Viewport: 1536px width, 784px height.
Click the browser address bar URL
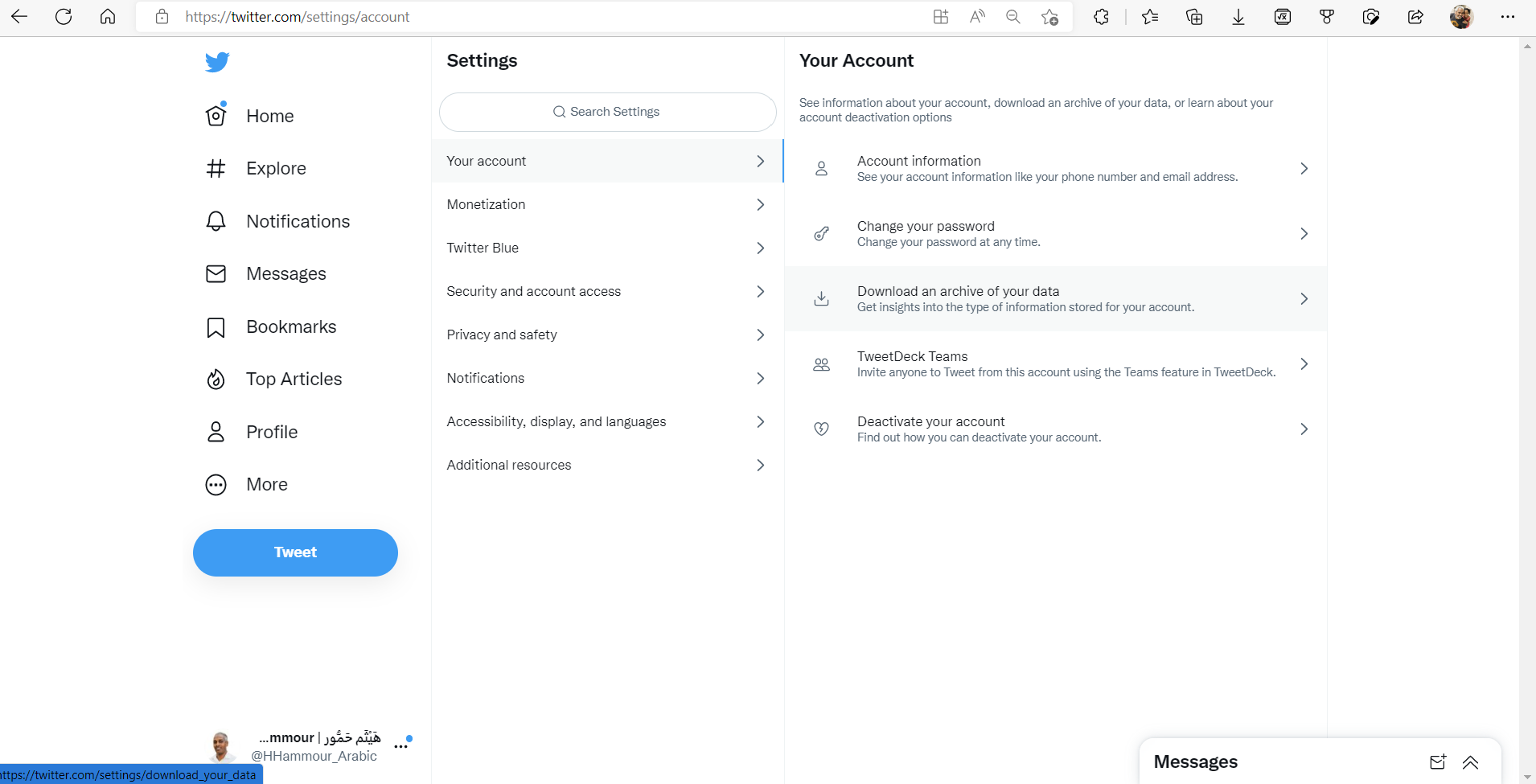[x=298, y=17]
